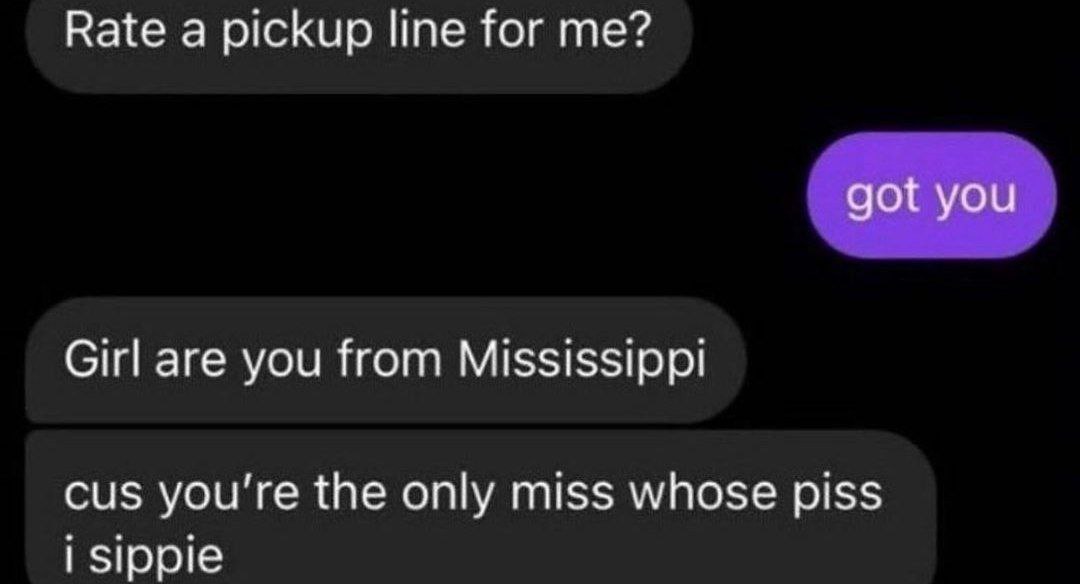Tap the "cus you're the only miss" message bubble
Screen dimensions: 1080x584
[481, 508]
